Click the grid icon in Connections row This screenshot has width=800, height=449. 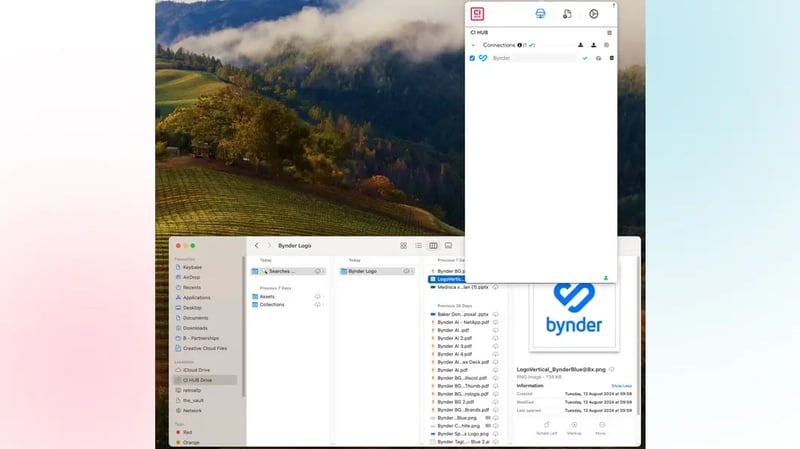[606, 45]
